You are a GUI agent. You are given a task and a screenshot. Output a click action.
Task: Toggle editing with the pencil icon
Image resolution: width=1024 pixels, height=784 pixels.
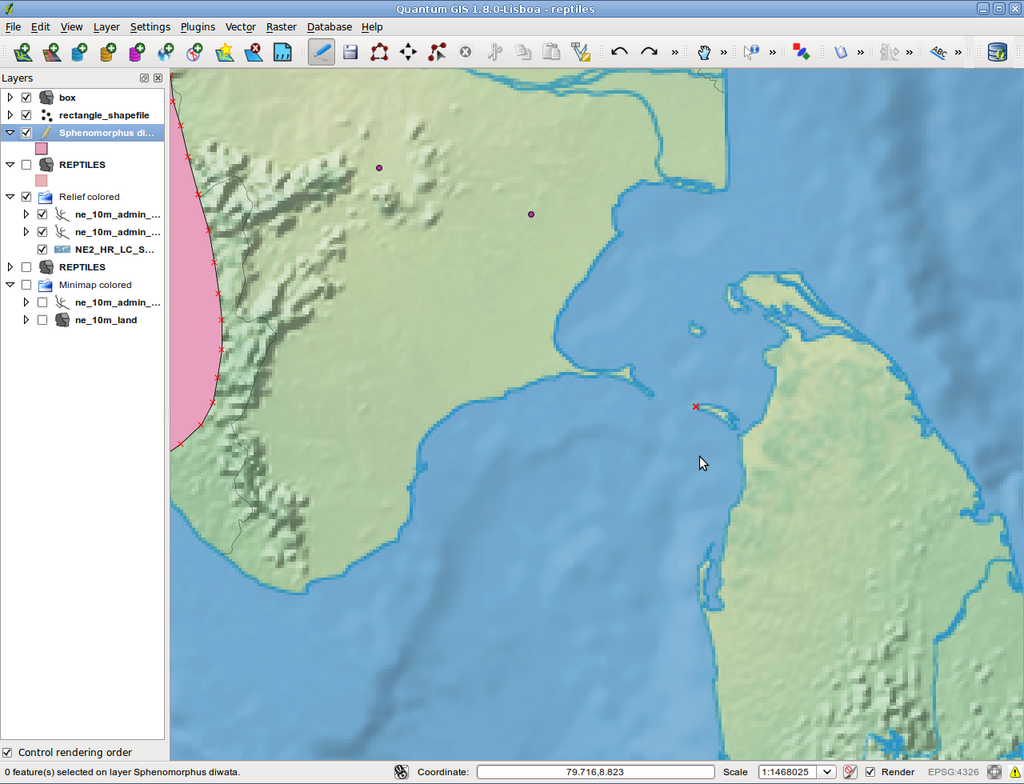(x=321, y=52)
